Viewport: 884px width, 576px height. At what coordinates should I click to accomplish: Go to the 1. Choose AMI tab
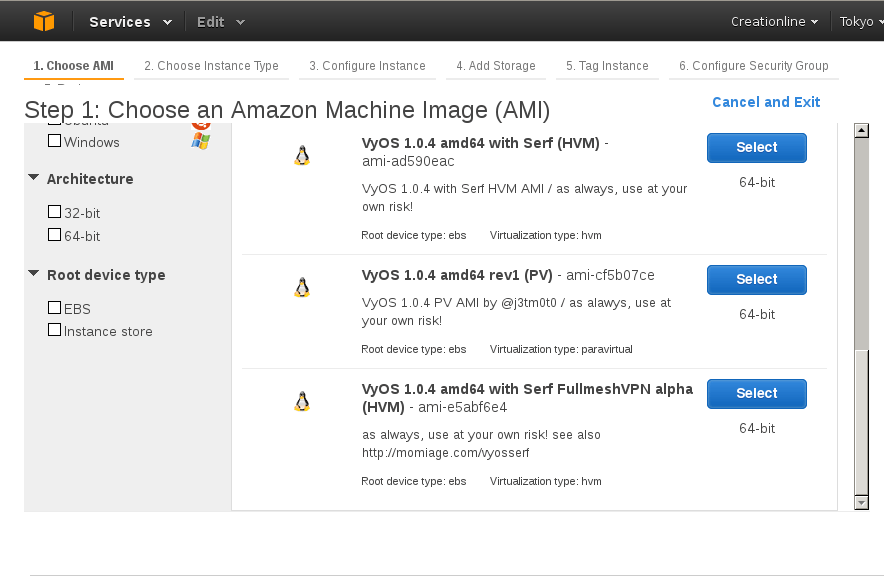click(74, 66)
